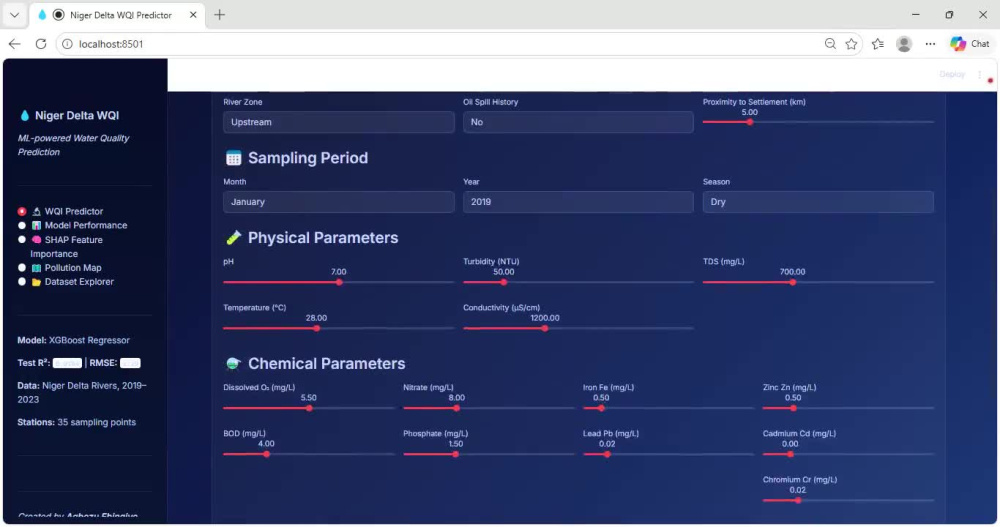Click the Cadmium Cd slider handle
The width and height of the screenshot is (1000, 527).
pyautogui.click(x=790, y=454)
